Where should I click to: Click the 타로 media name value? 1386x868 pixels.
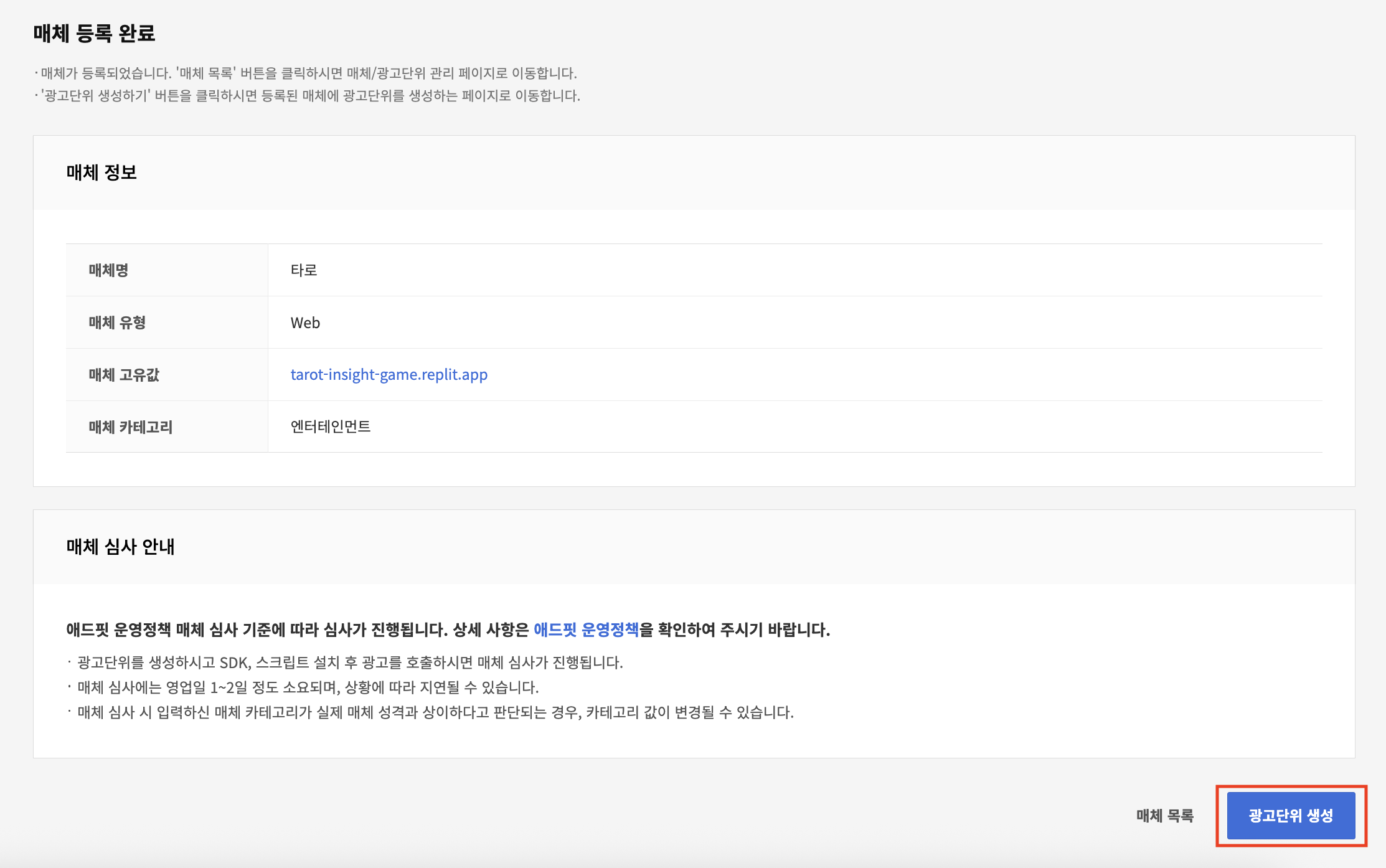tap(304, 270)
